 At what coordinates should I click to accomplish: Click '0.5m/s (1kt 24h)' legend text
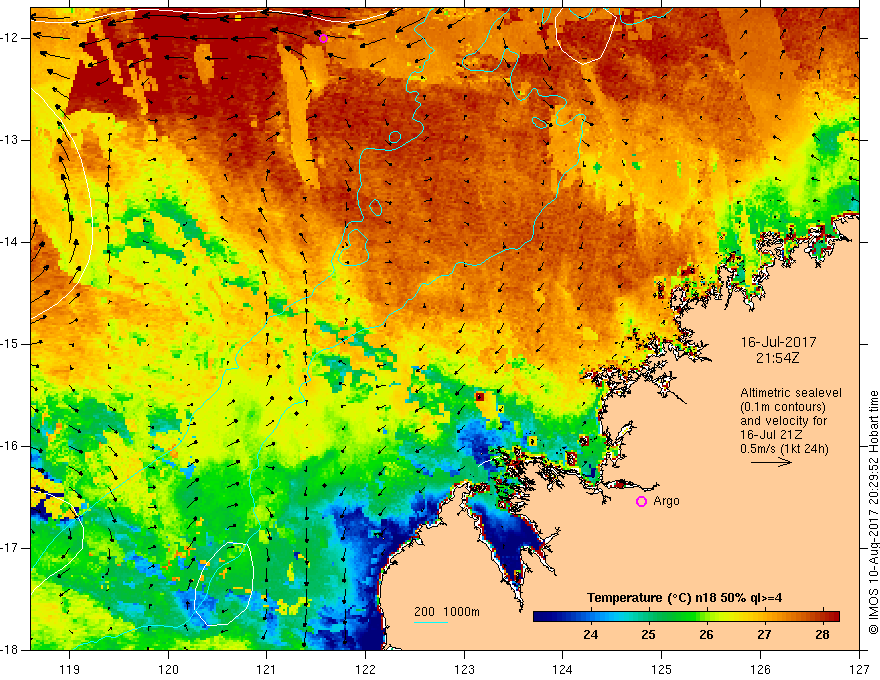[784, 449]
